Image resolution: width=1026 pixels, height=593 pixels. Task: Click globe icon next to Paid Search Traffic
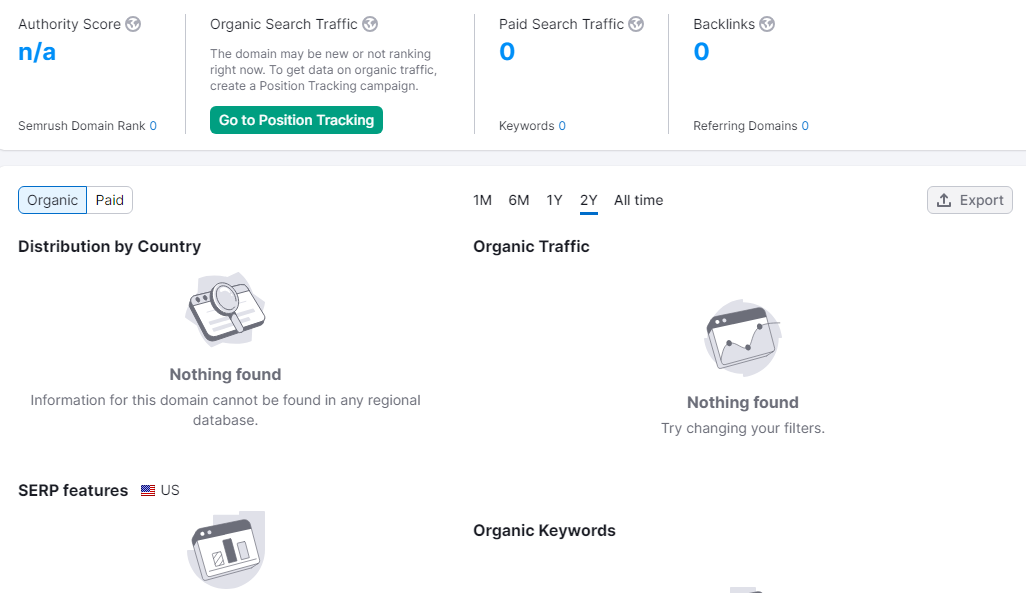(636, 24)
